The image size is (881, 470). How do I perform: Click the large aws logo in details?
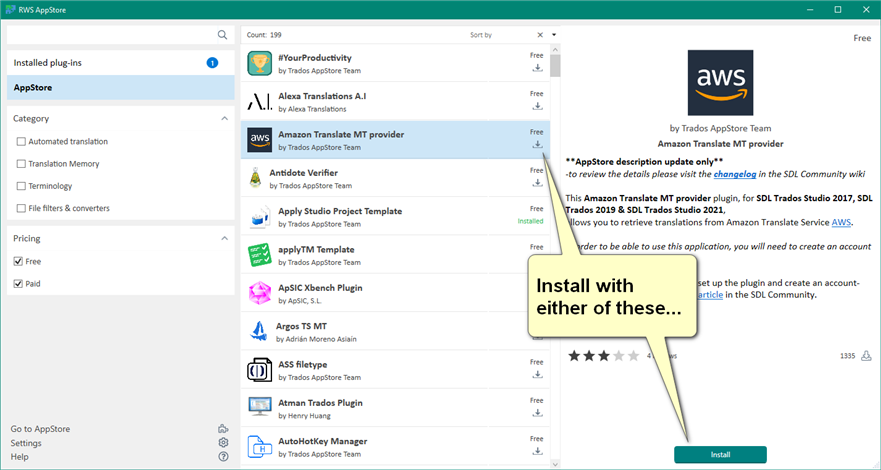click(x=720, y=83)
